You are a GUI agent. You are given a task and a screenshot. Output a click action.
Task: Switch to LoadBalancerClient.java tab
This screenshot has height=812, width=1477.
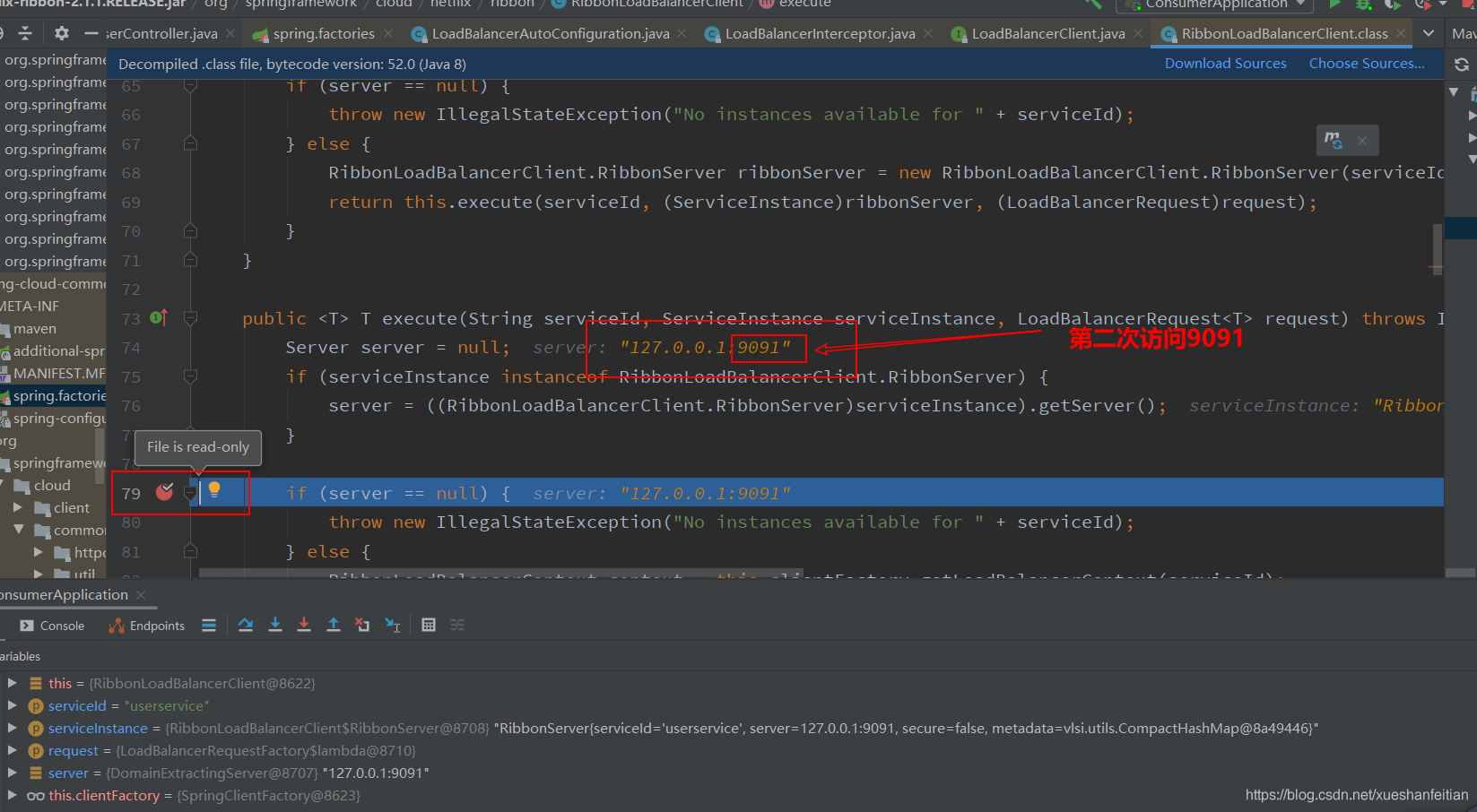click(x=1047, y=33)
